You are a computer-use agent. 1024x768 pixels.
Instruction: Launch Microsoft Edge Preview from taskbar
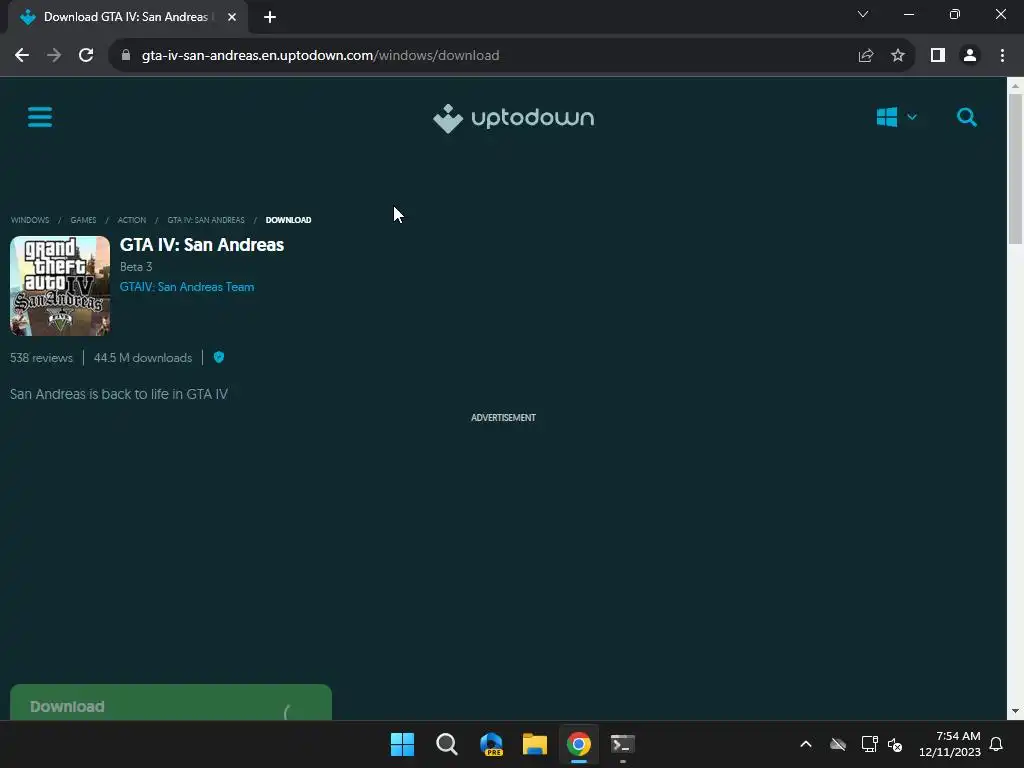click(491, 744)
